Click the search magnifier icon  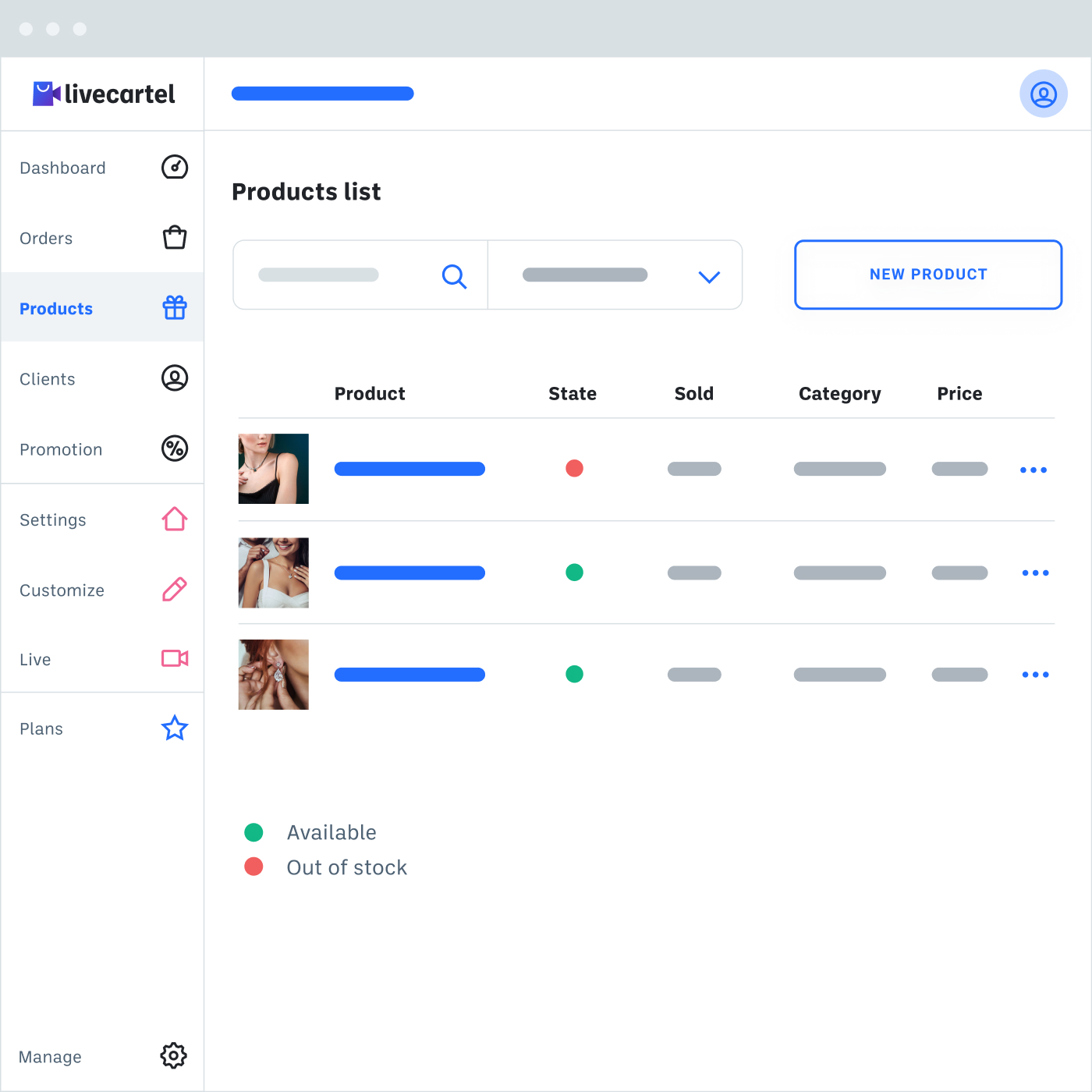(x=454, y=276)
